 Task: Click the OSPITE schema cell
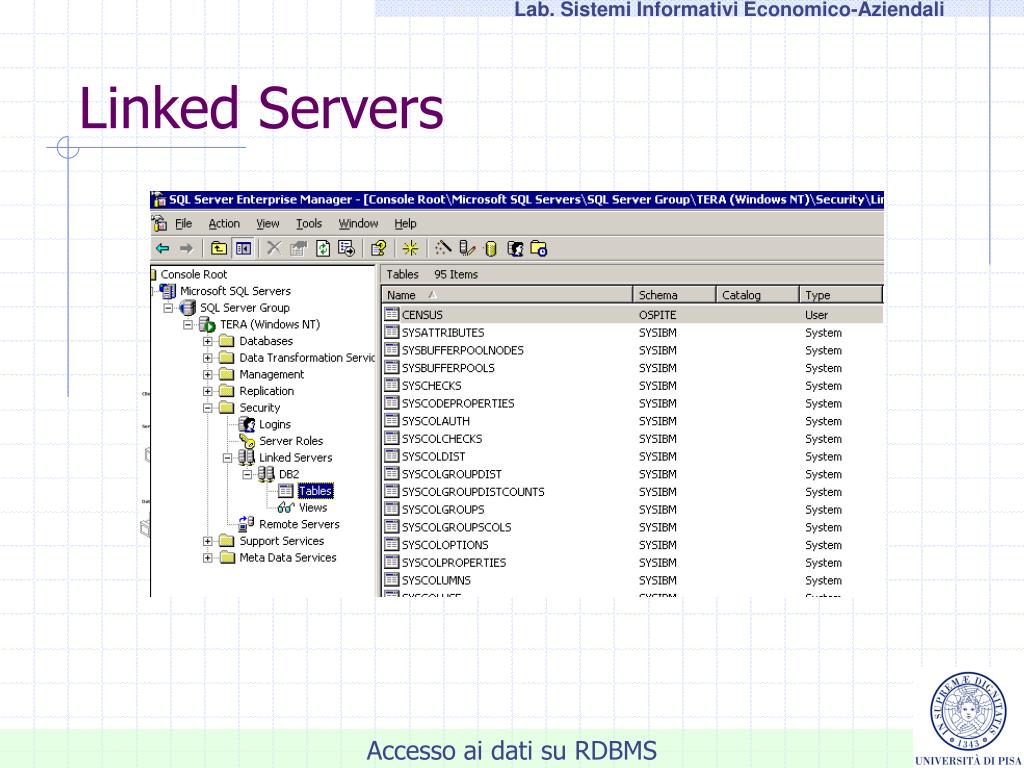click(657, 315)
